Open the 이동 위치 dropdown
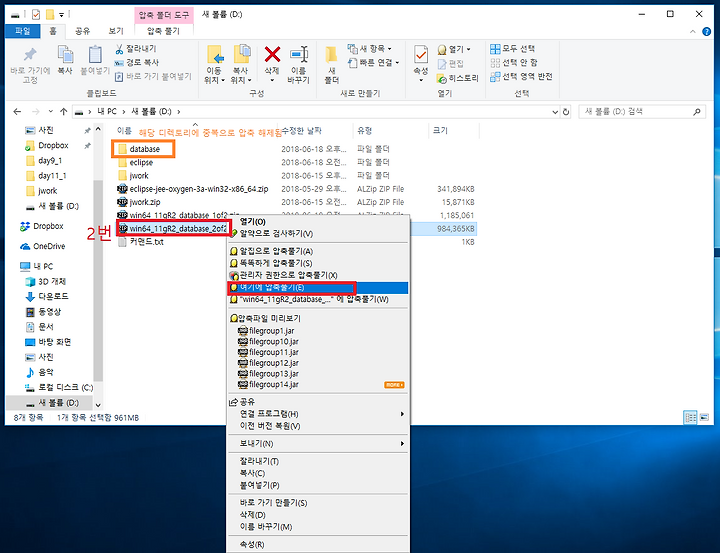 point(214,75)
